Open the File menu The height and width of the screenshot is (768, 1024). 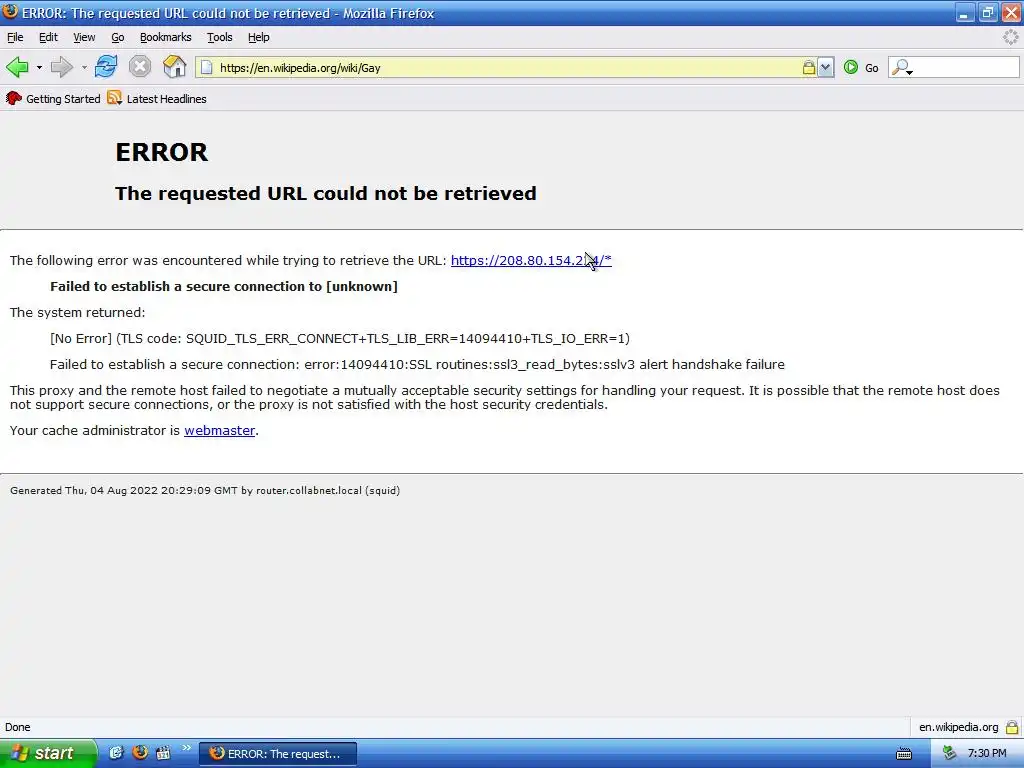[x=15, y=37]
